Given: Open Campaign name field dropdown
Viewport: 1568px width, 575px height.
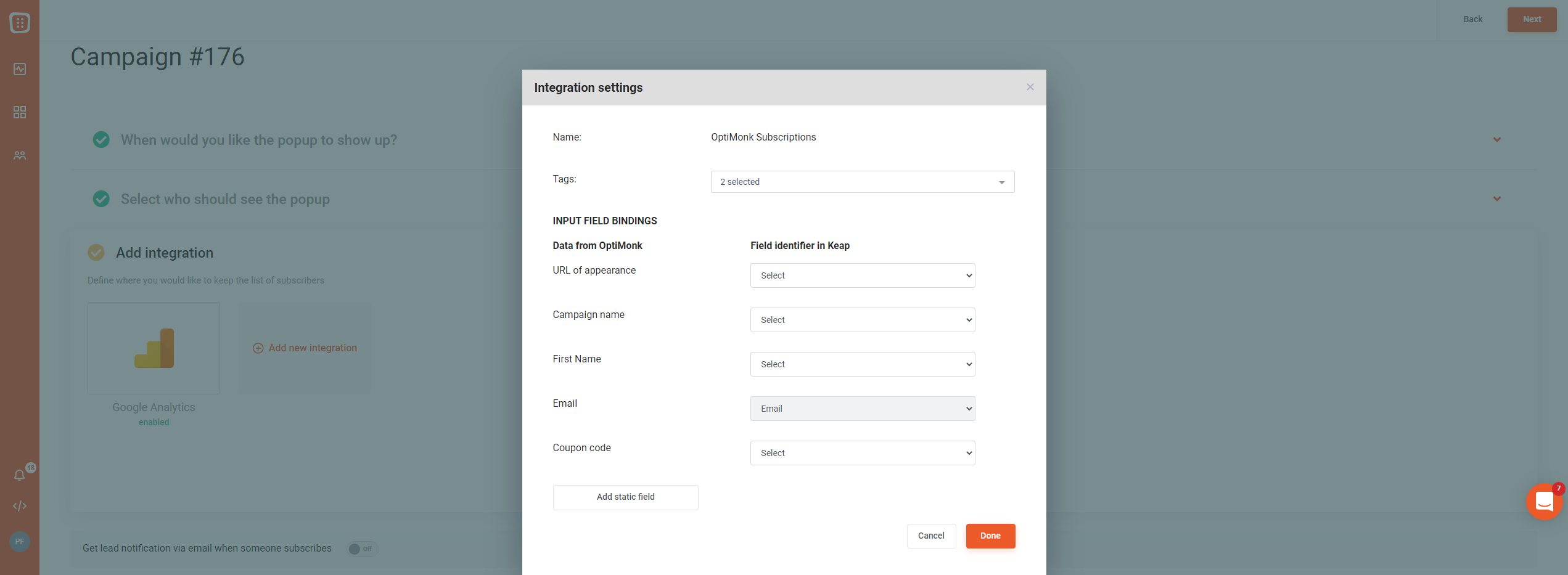Looking at the screenshot, I should point(863,320).
